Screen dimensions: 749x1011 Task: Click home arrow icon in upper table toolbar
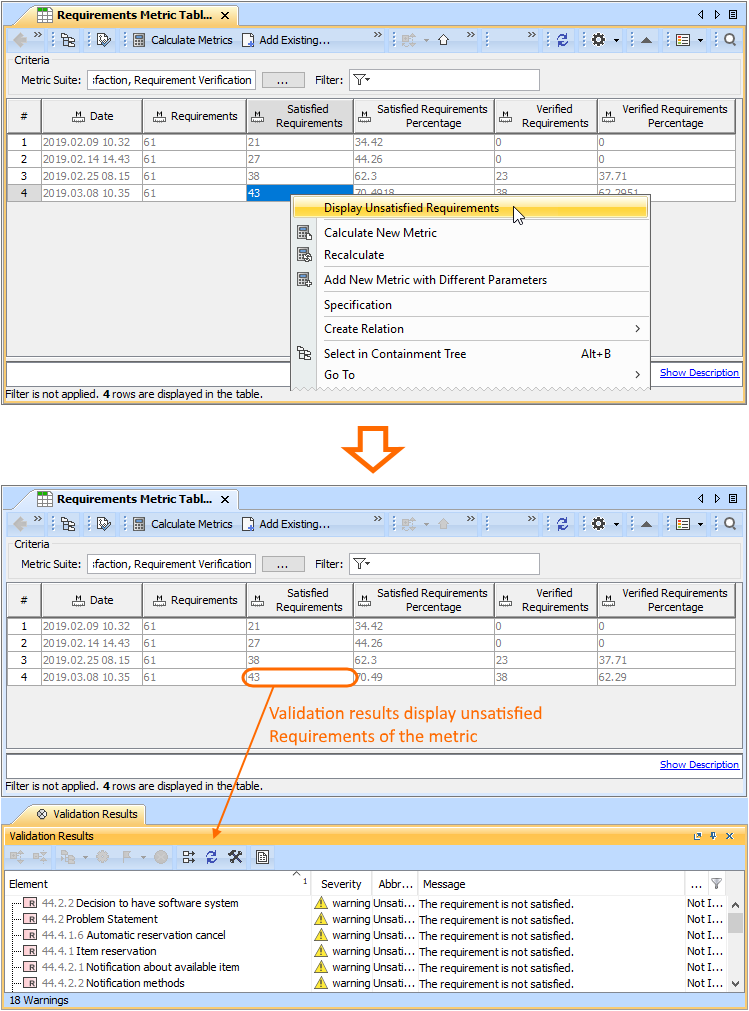pyautogui.click(x=443, y=40)
